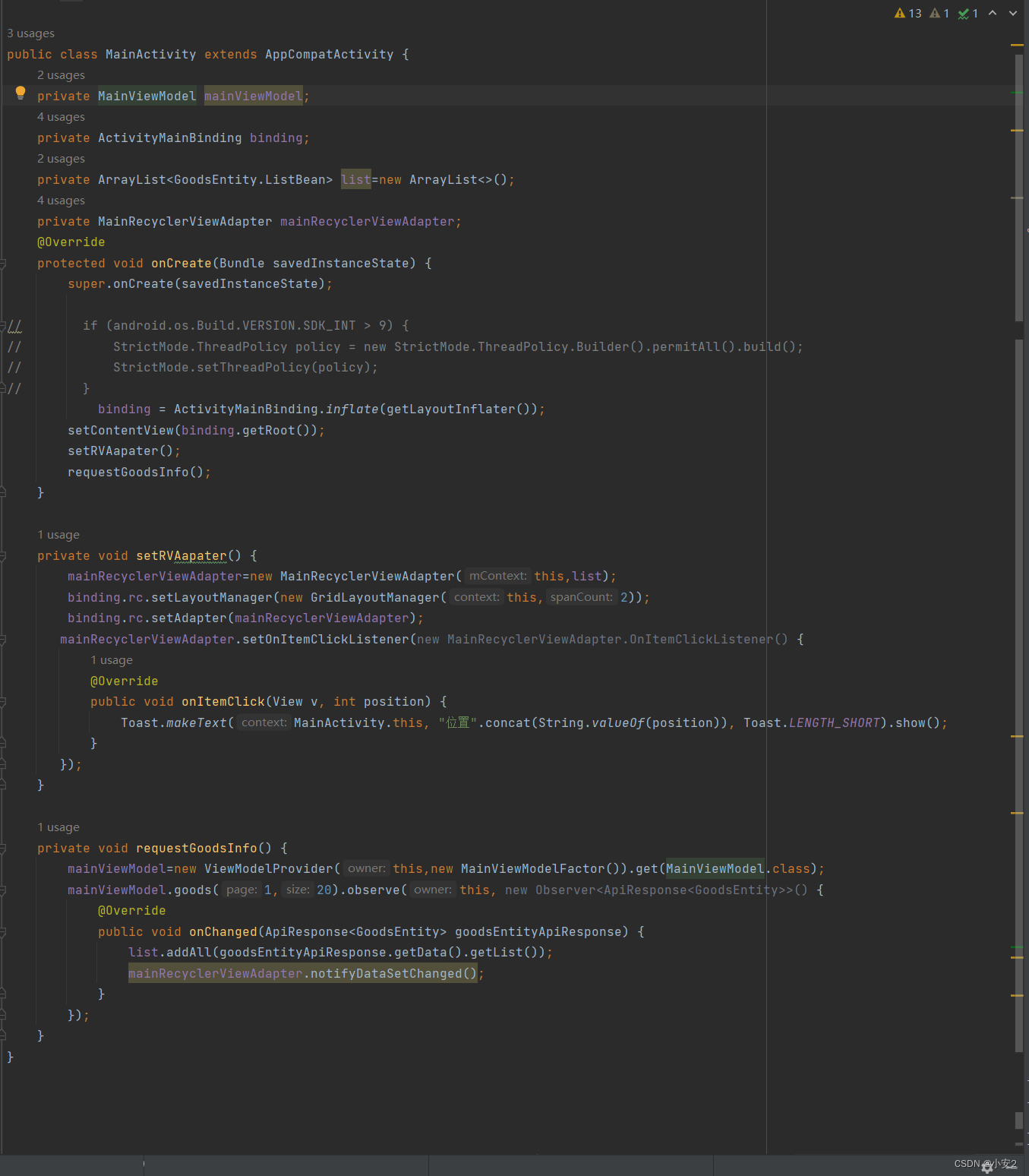Viewport: 1029px width, 1176px height.
Task: Open '1 usage' above requestGoodsInfo method
Action: click(x=58, y=827)
